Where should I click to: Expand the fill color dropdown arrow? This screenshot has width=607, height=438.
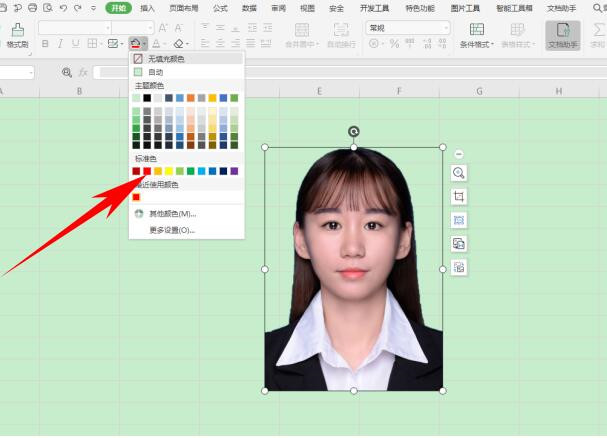(145, 44)
